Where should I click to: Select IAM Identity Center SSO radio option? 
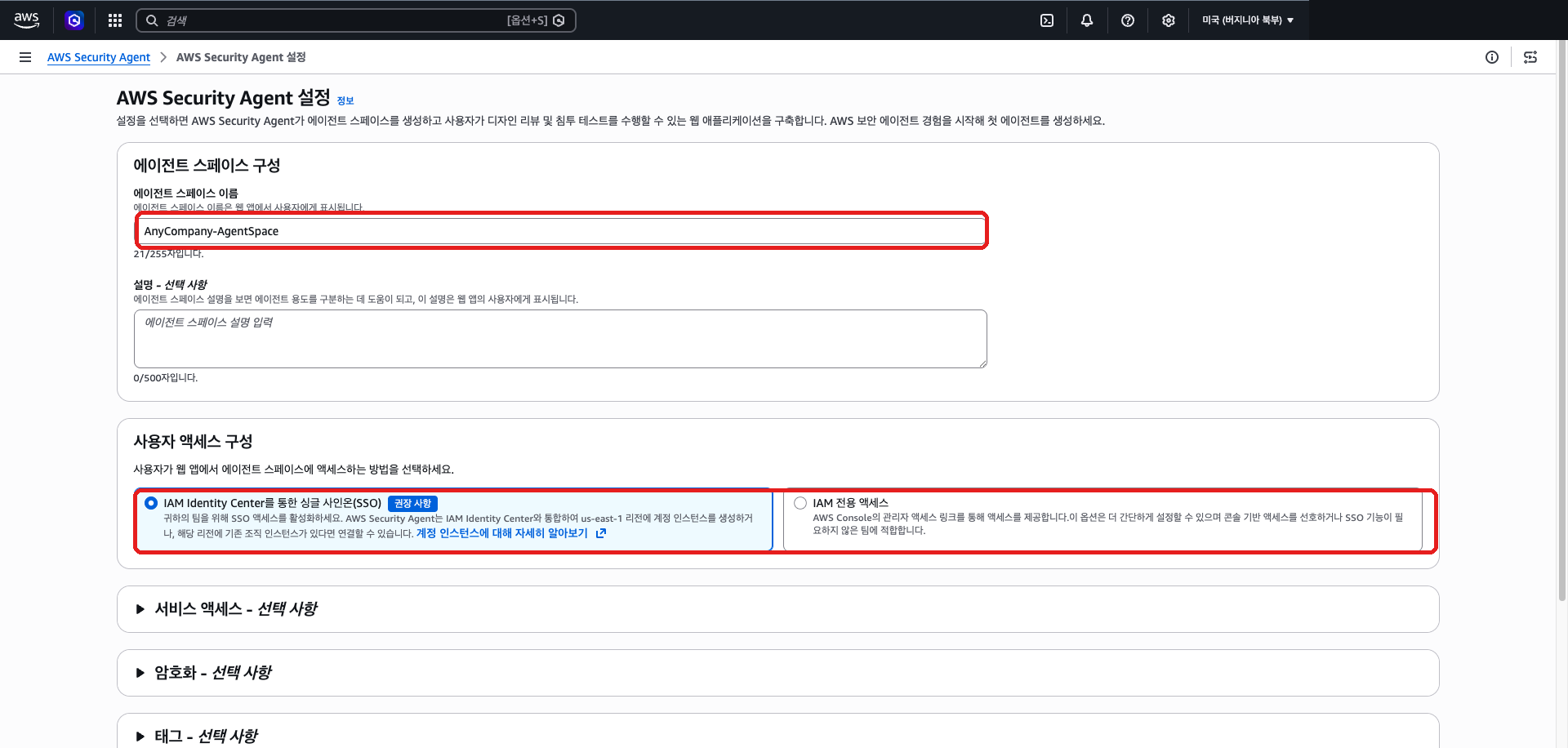pos(151,503)
